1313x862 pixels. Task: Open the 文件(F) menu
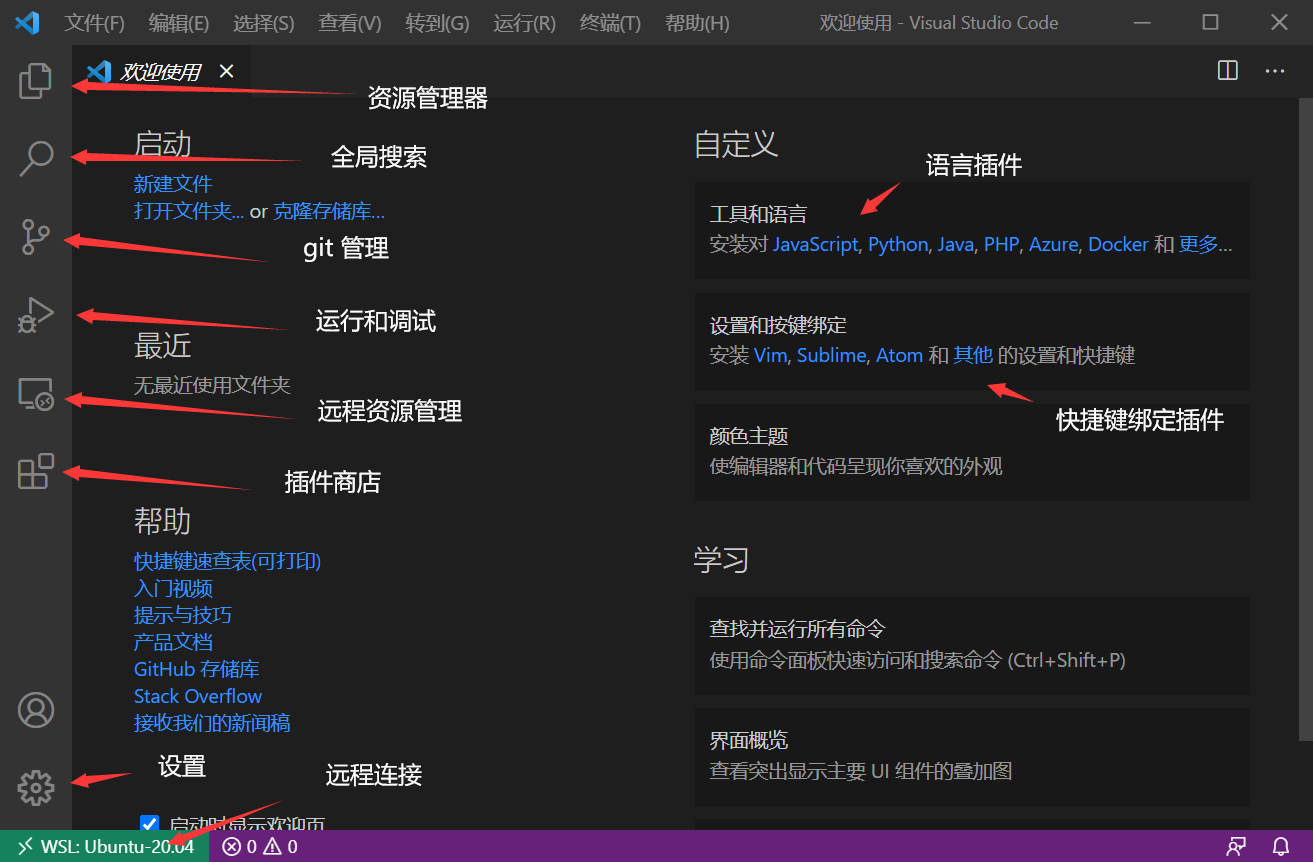pos(95,23)
